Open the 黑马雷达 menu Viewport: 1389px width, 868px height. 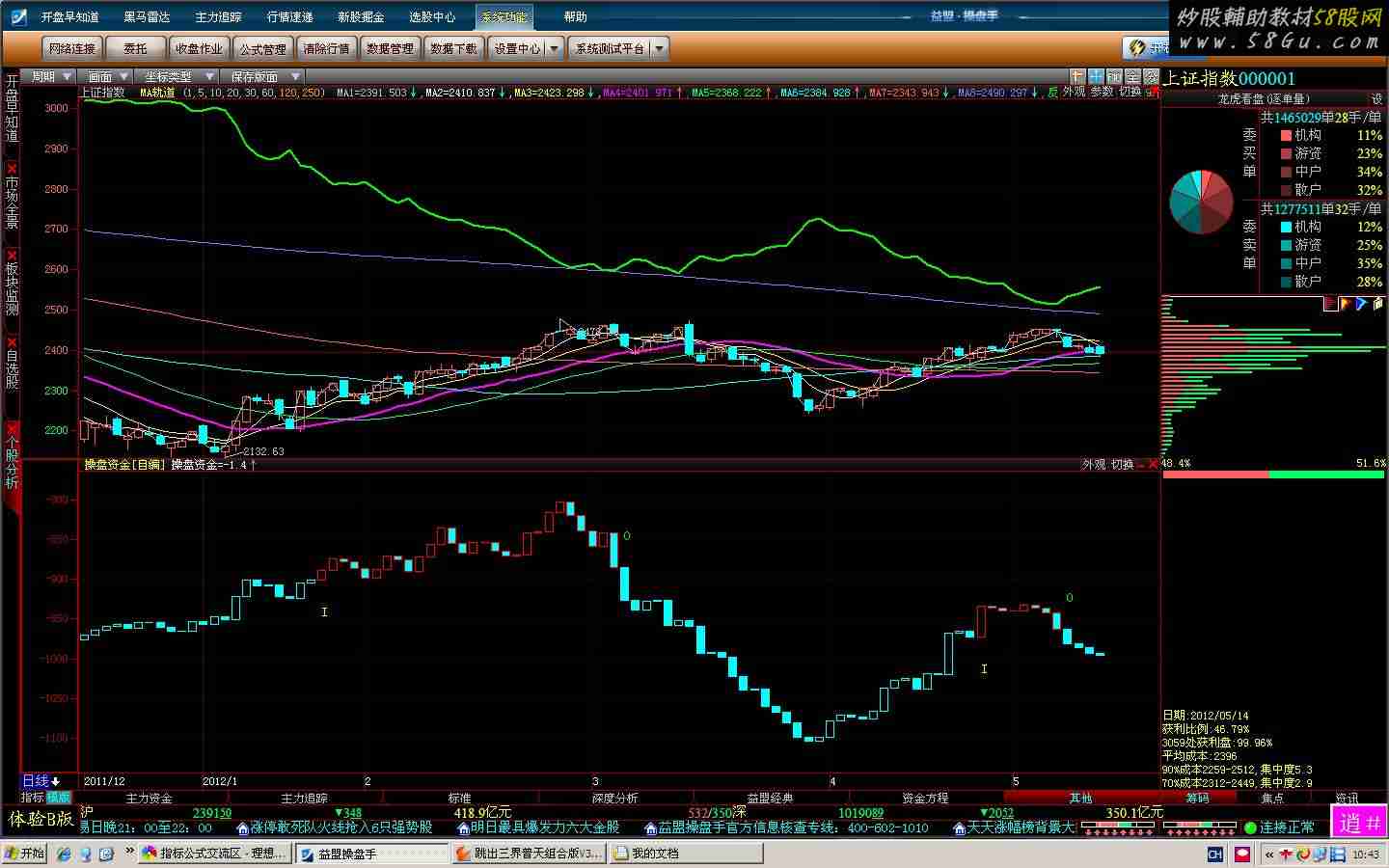[147, 17]
